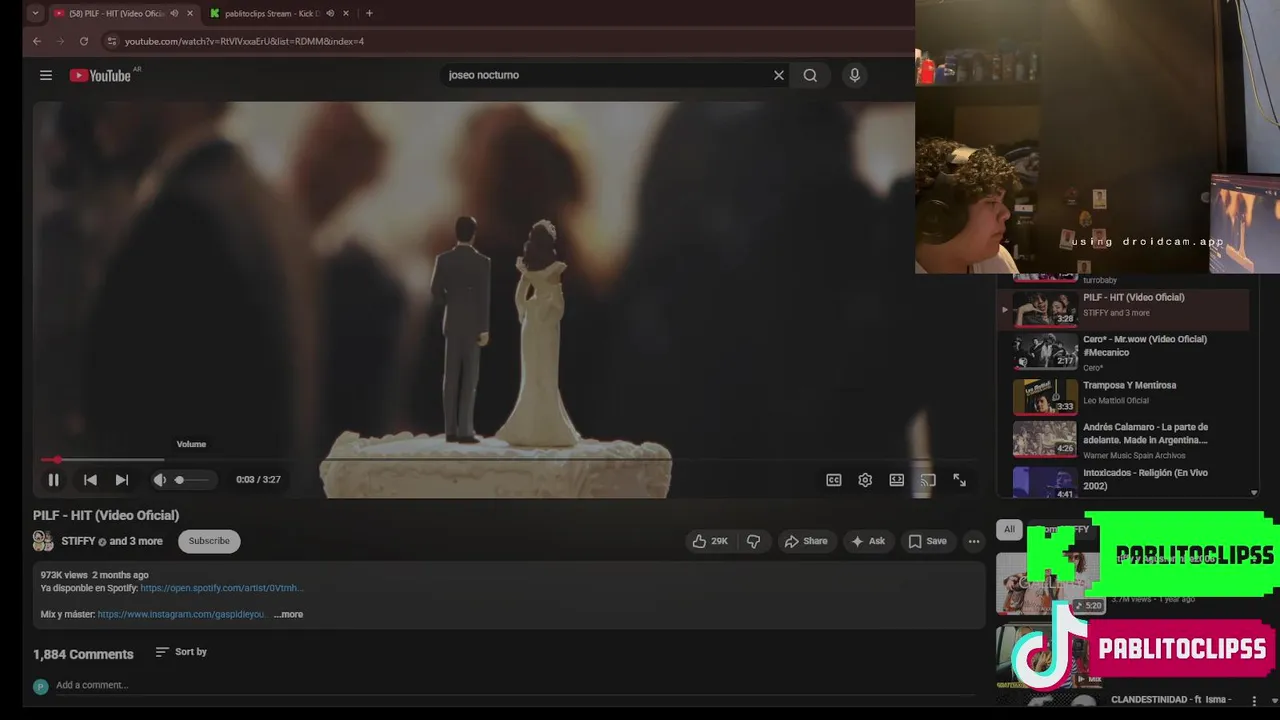This screenshot has width=1280, height=720.
Task: Play Tramposa Y Mentirosa from playlist
Action: click(x=1123, y=396)
